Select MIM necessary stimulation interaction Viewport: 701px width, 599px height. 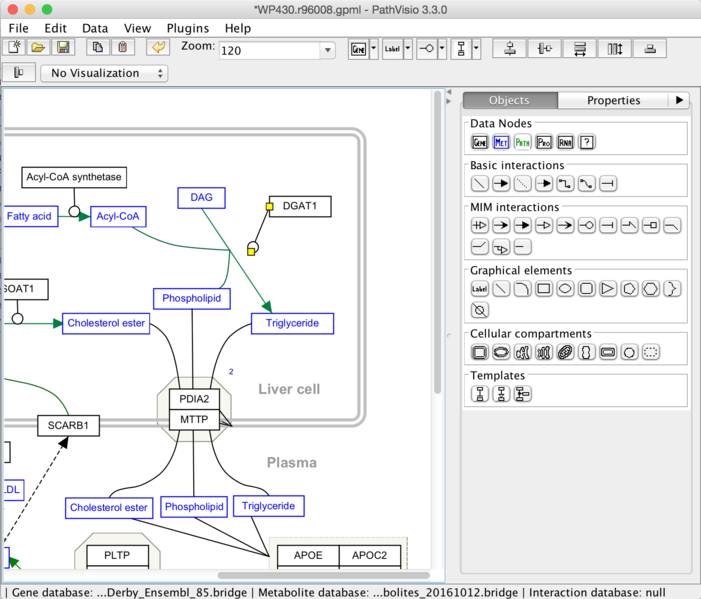click(479, 225)
